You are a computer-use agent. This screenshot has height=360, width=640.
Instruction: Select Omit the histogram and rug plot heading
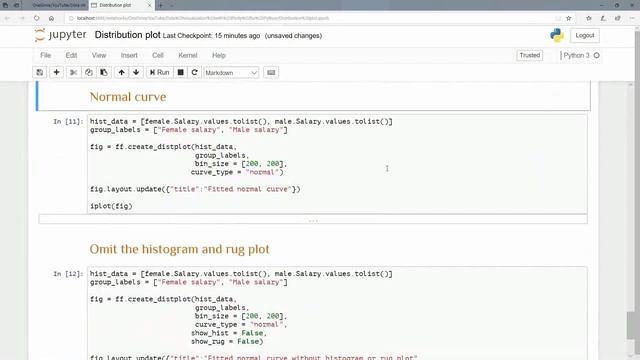pyautogui.click(x=179, y=249)
